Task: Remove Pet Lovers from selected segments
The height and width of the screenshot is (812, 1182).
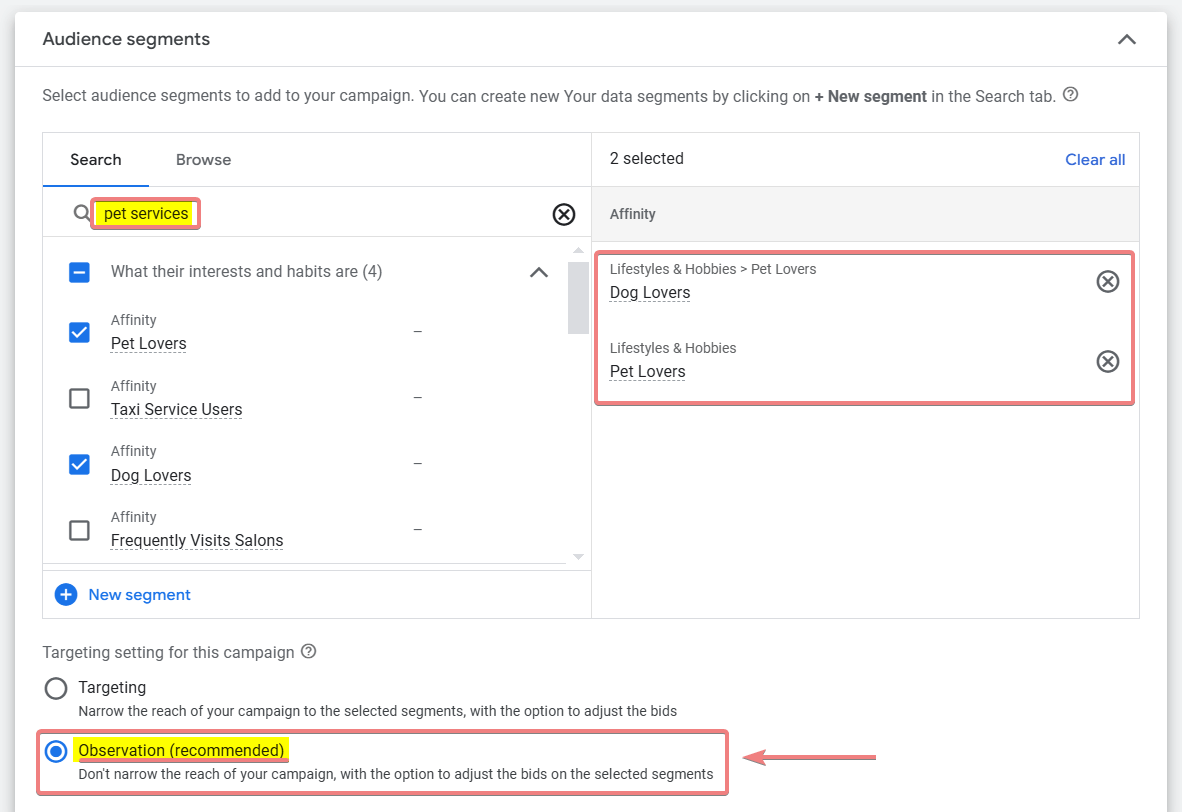Action: (x=1107, y=361)
